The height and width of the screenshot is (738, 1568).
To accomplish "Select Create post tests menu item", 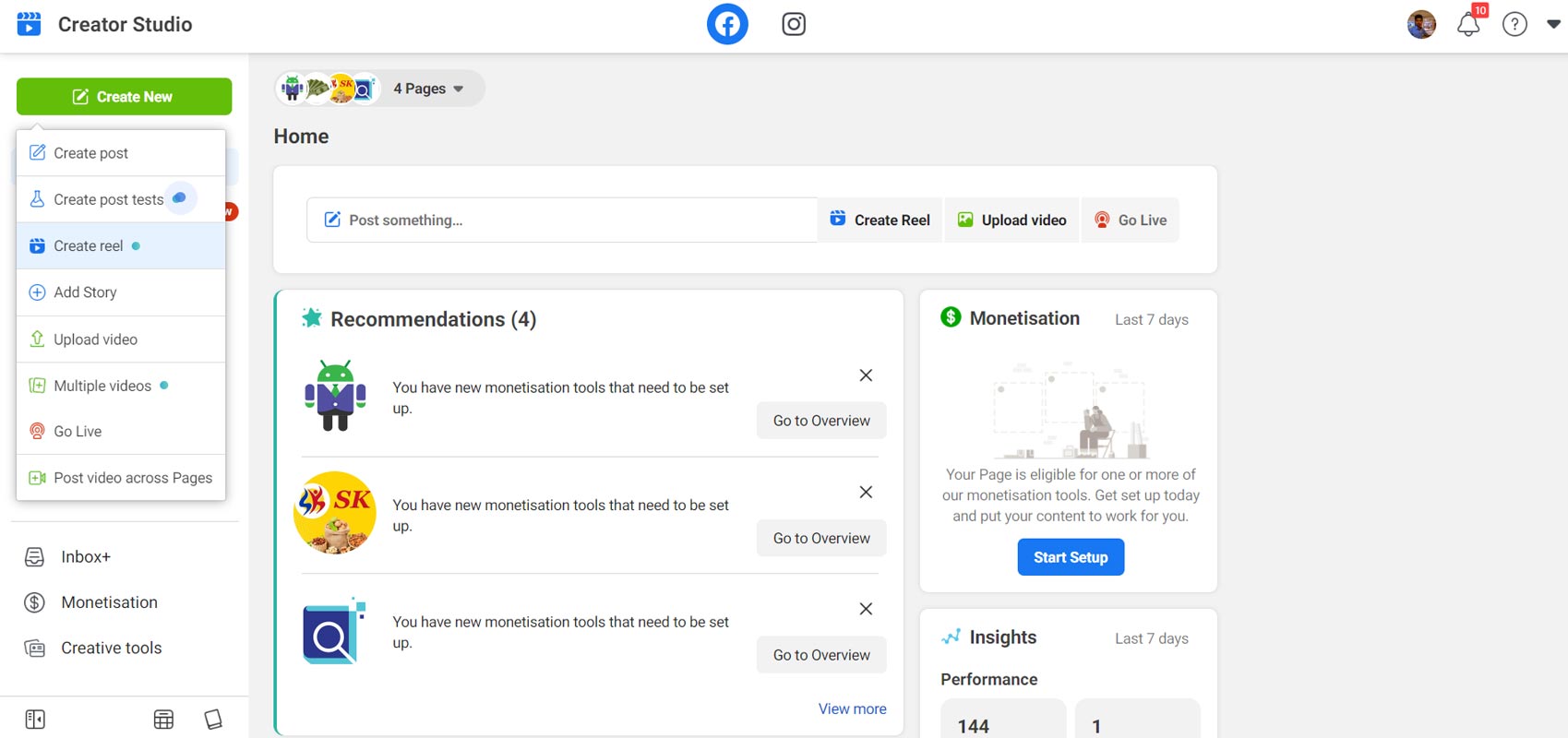I will 121,199.
